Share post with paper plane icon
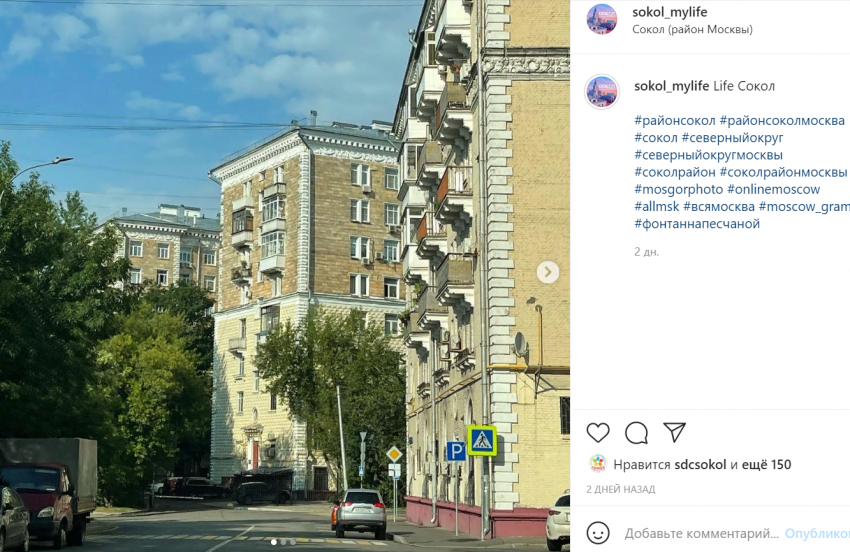The height and width of the screenshot is (552, 850). [x=674, y=432]
